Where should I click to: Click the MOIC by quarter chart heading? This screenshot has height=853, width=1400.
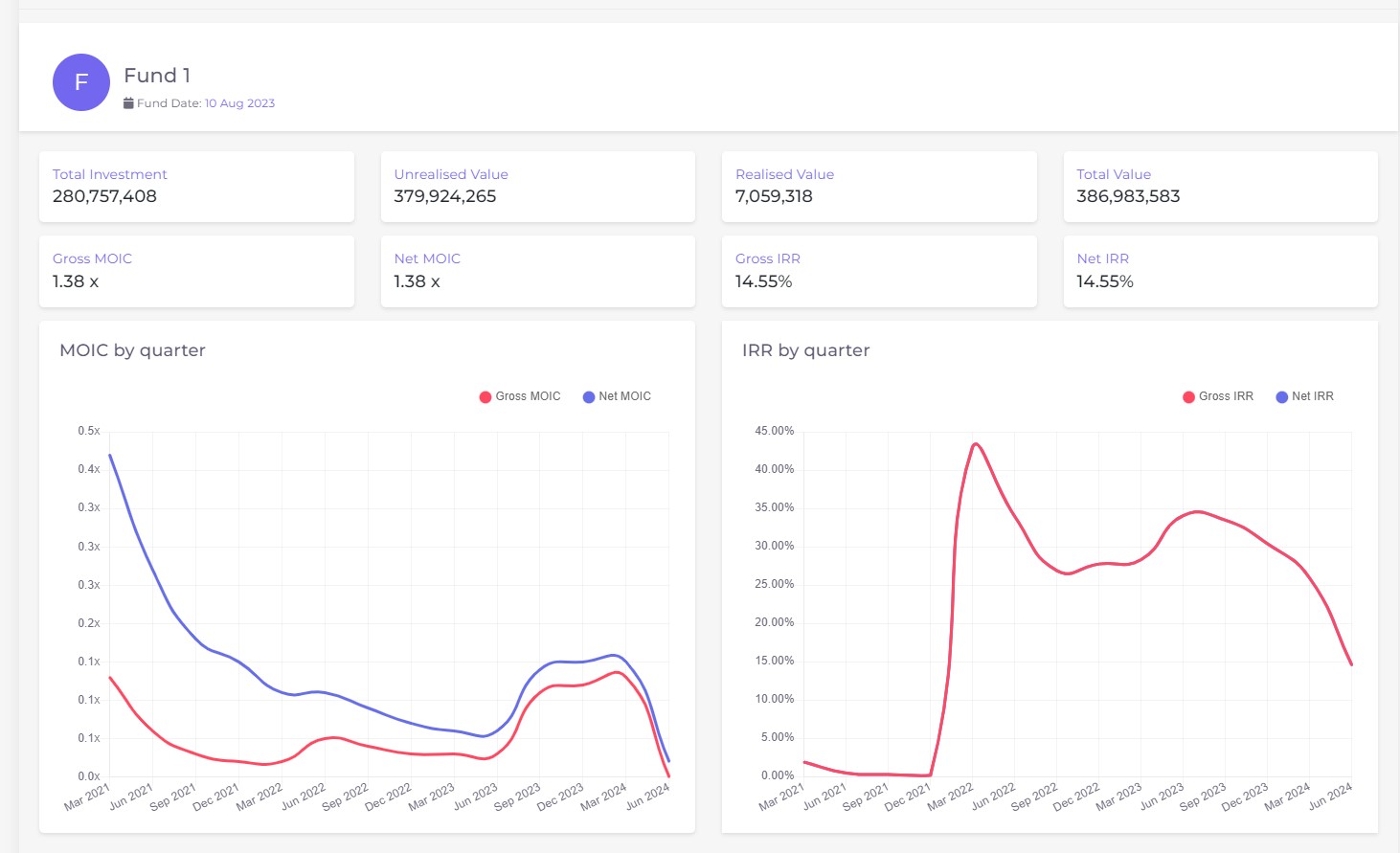[x=132, y=350]
